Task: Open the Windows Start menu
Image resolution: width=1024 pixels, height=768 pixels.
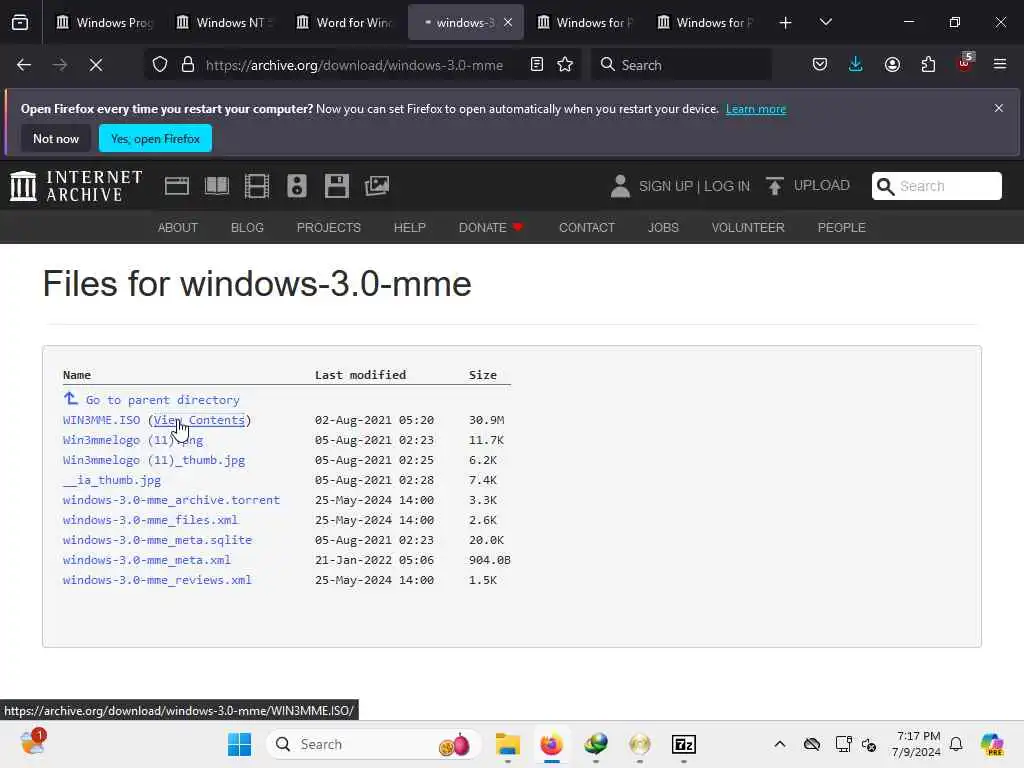Action: coord(239,744)
